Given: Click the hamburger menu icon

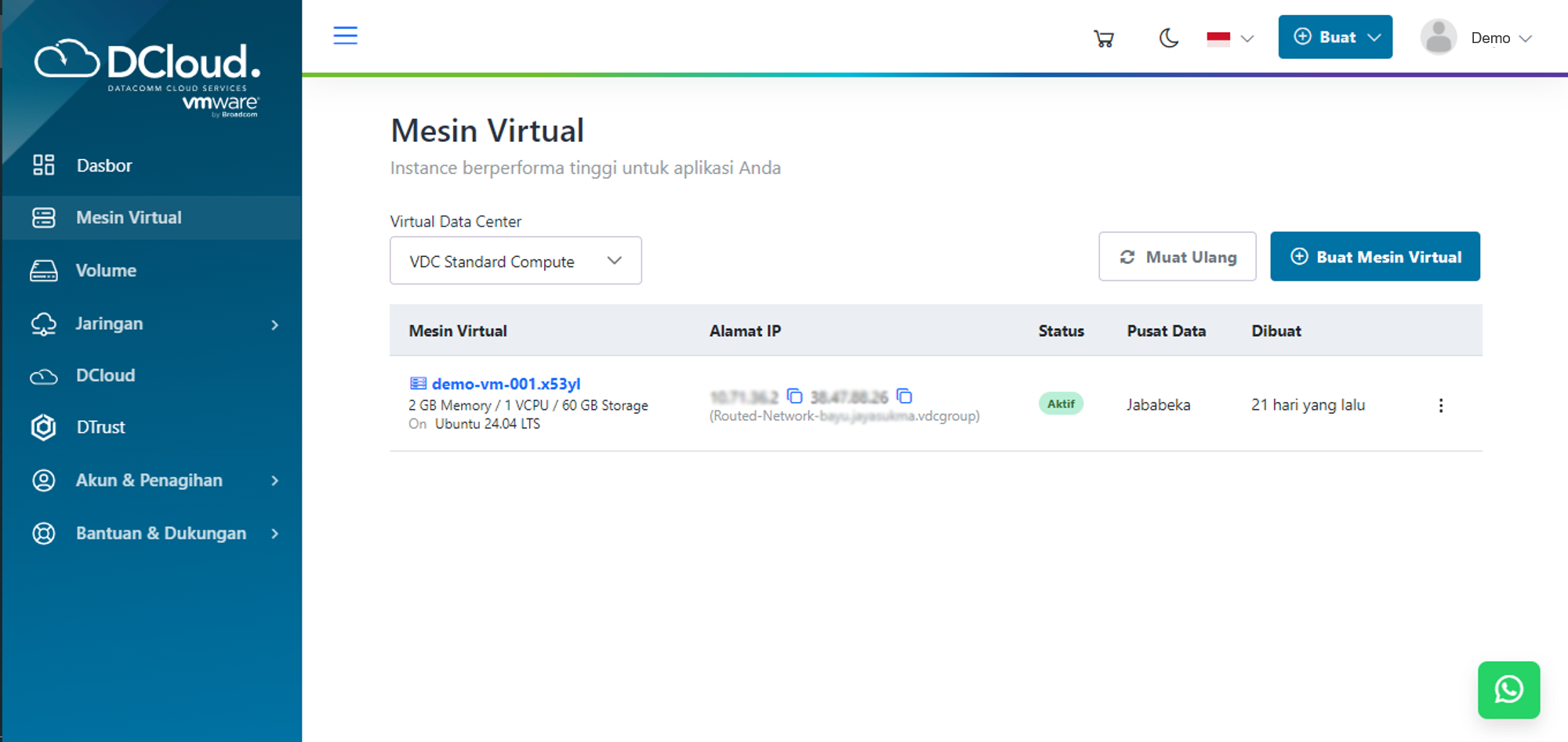Looking at the screenshot, I should pyautogui.click(x=345, y=35).
